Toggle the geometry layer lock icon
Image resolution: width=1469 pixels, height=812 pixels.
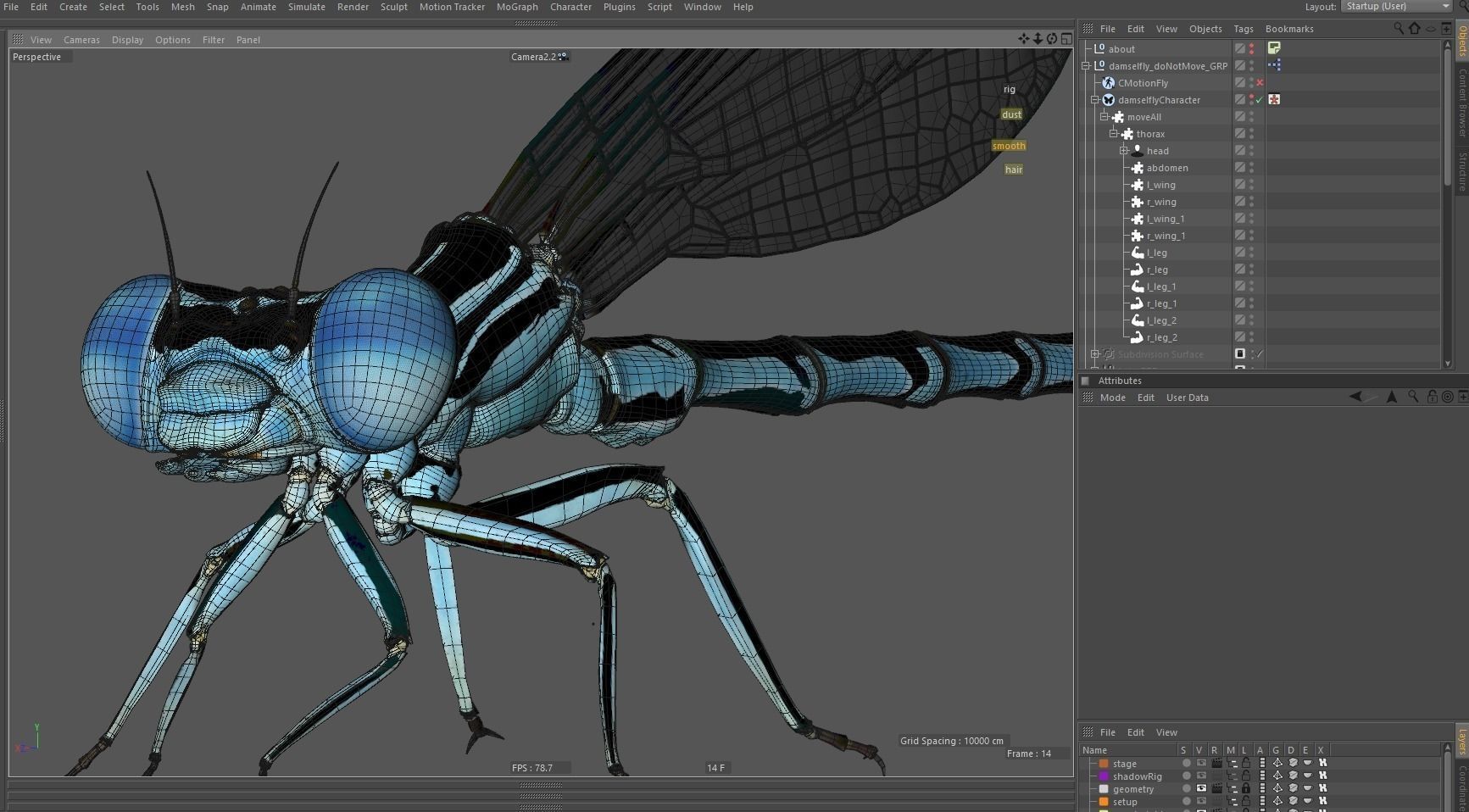tap(1246, 788)
